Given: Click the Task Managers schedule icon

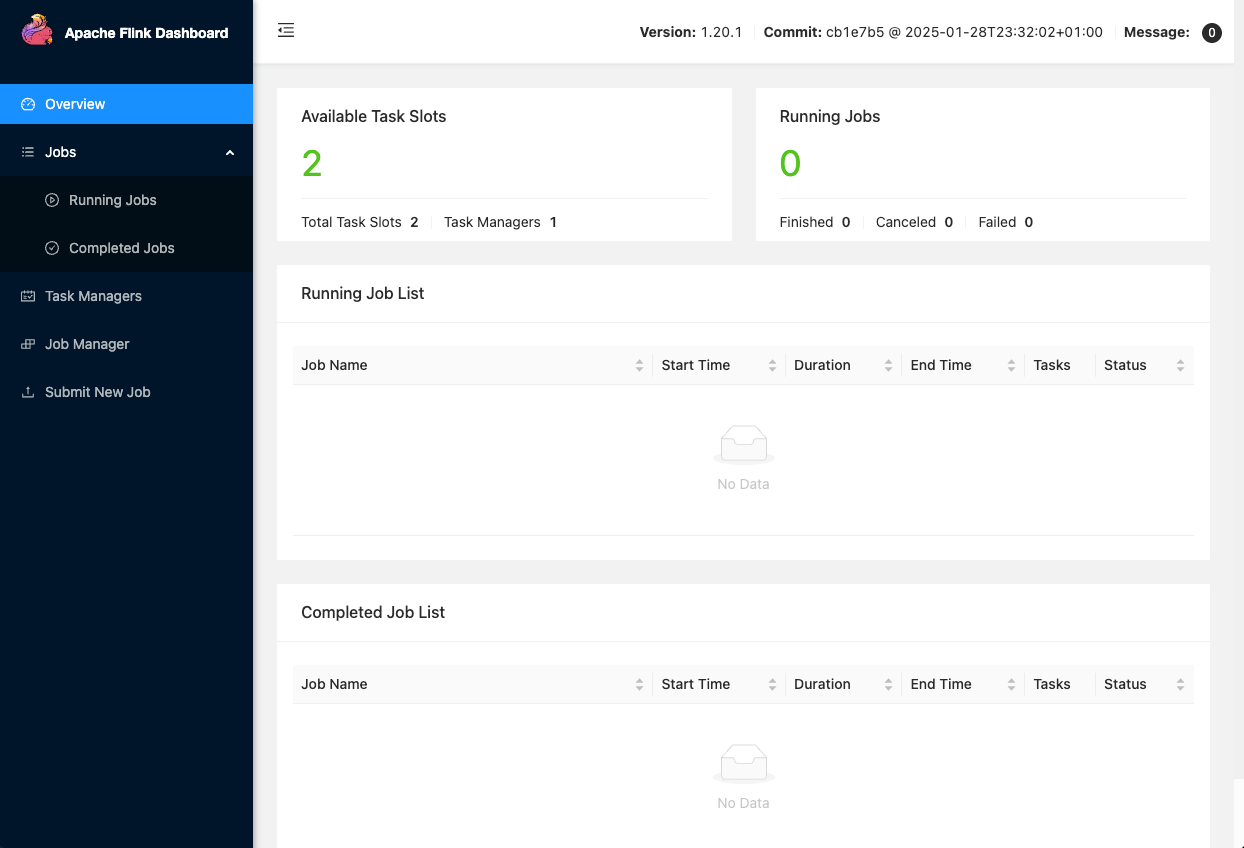Looking at the screenshot, I should coord(28,296).
